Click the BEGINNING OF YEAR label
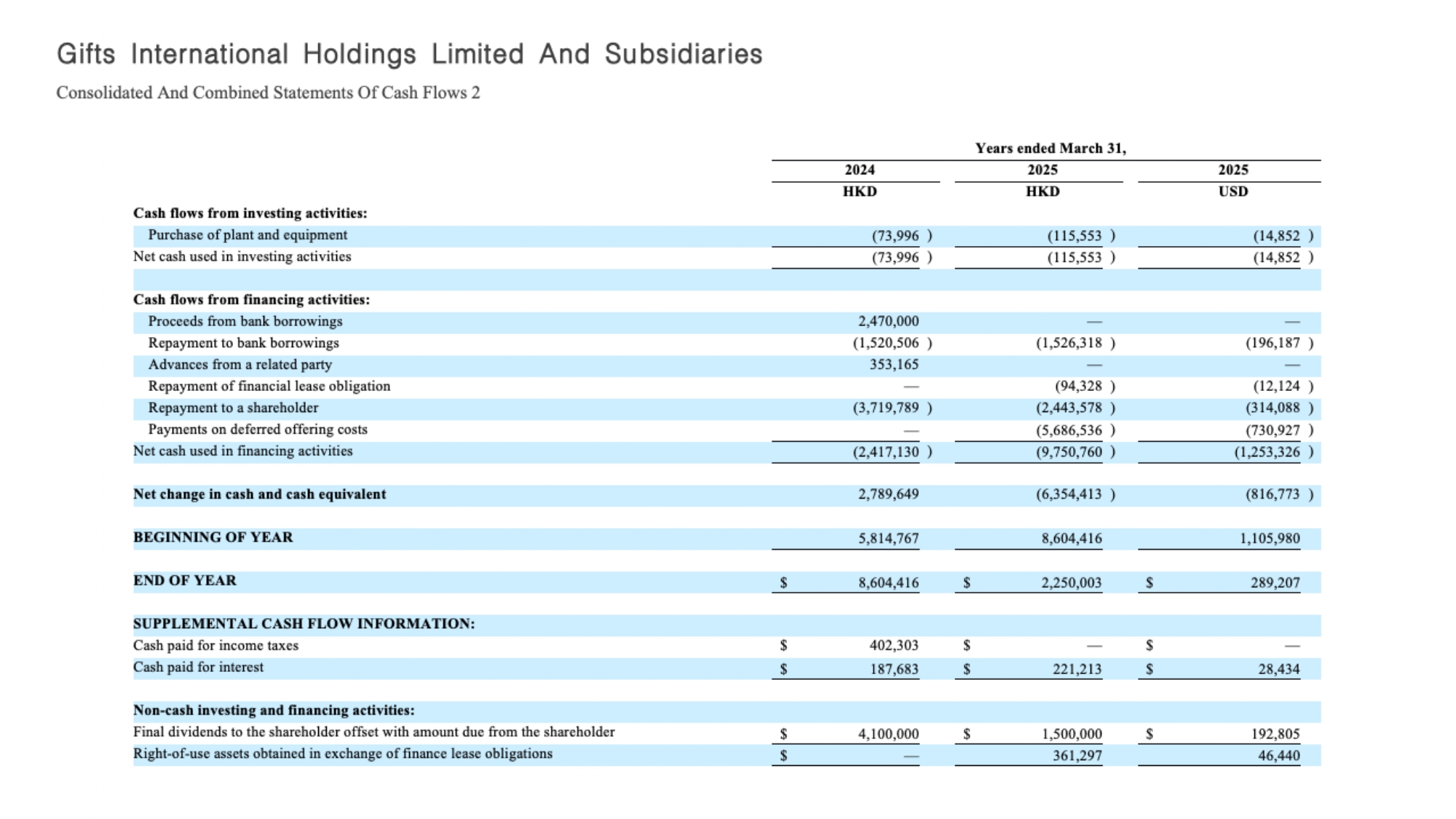 (213, 537)
